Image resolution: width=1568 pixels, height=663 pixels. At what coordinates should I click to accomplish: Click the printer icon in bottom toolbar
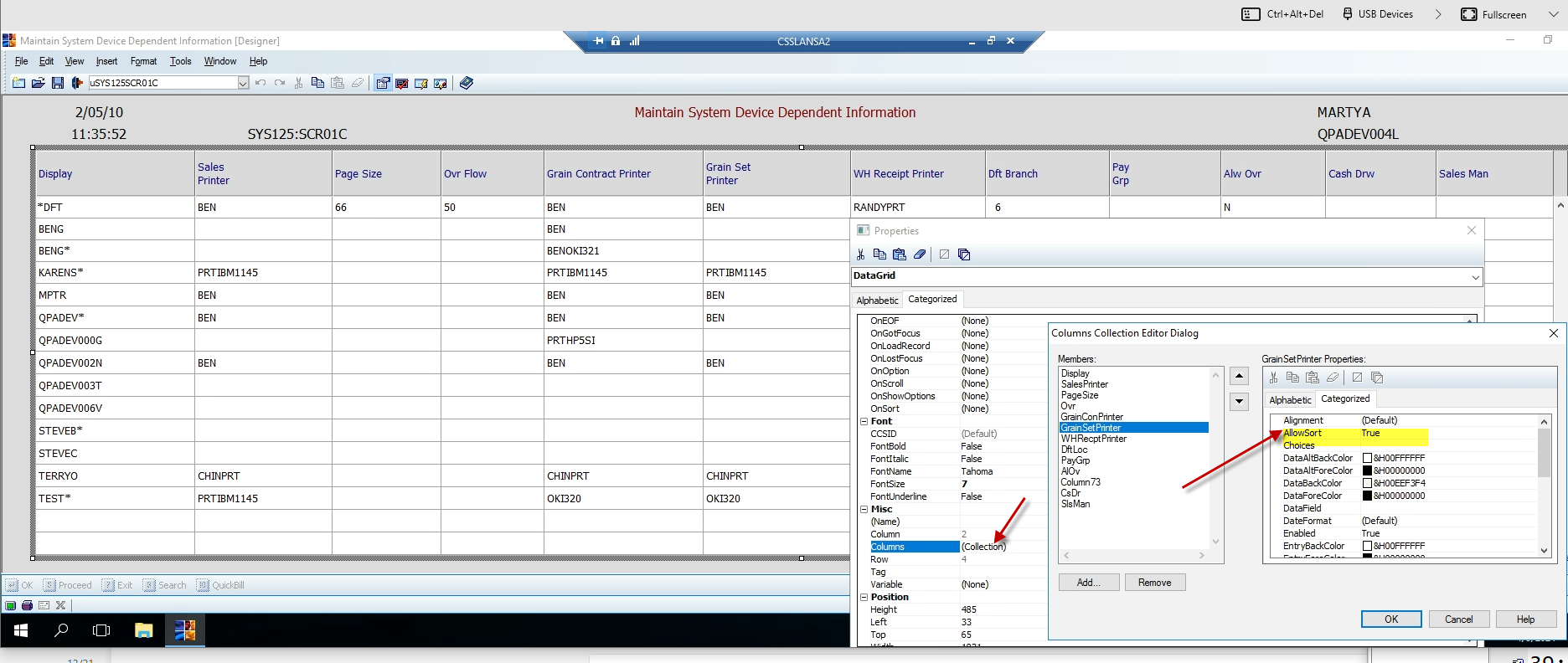pyautogui.click(x=27, y=605)
